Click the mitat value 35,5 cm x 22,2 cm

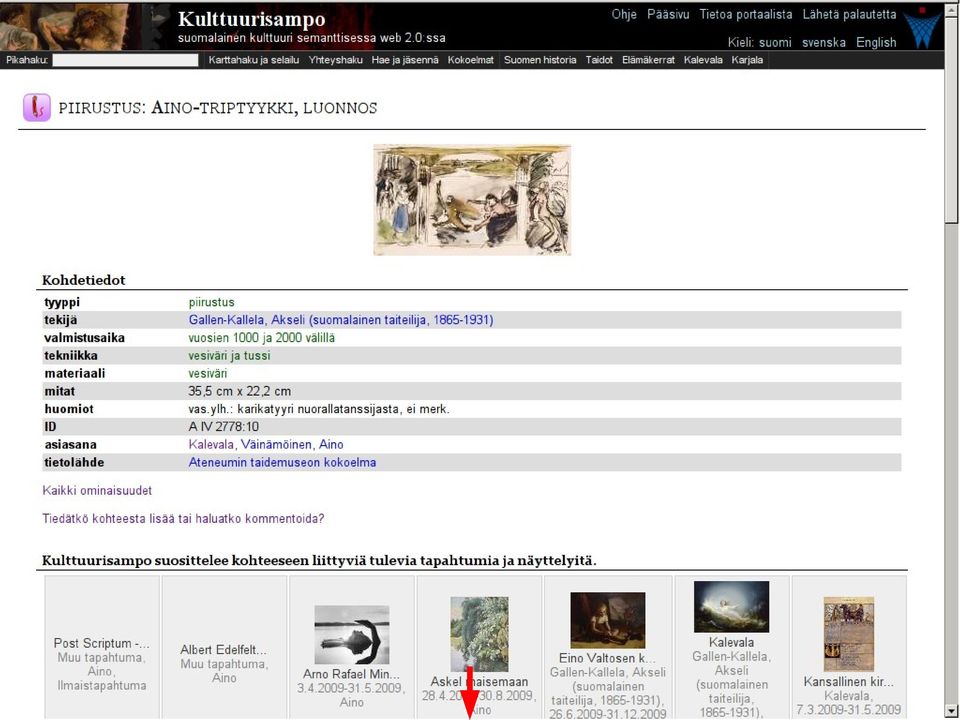[239, 391]
